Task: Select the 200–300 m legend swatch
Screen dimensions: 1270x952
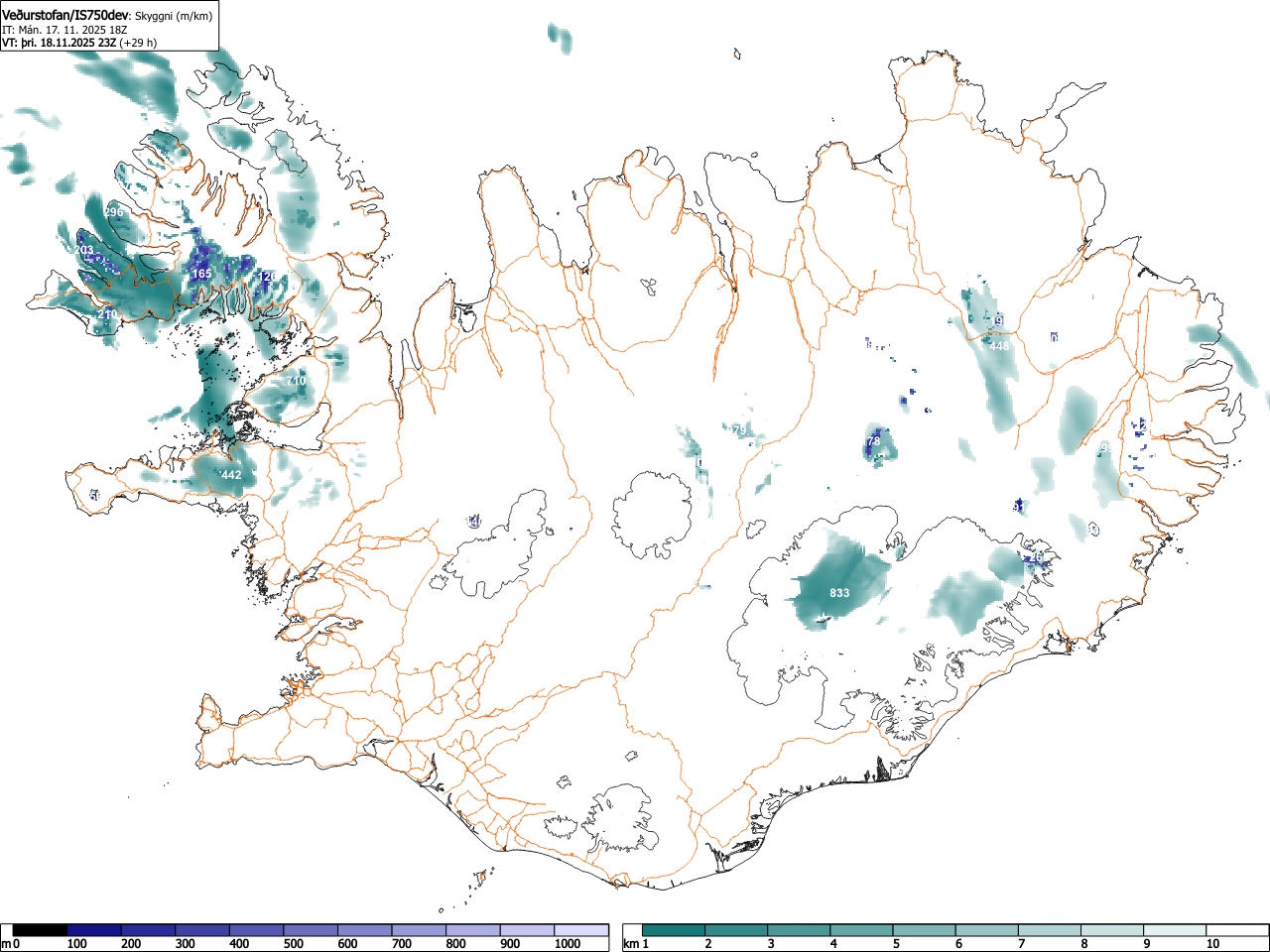Action: click(148, 930)
